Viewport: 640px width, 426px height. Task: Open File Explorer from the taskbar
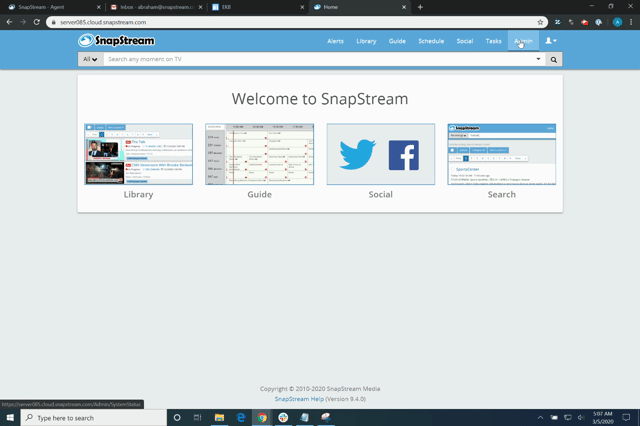(220, 418)
